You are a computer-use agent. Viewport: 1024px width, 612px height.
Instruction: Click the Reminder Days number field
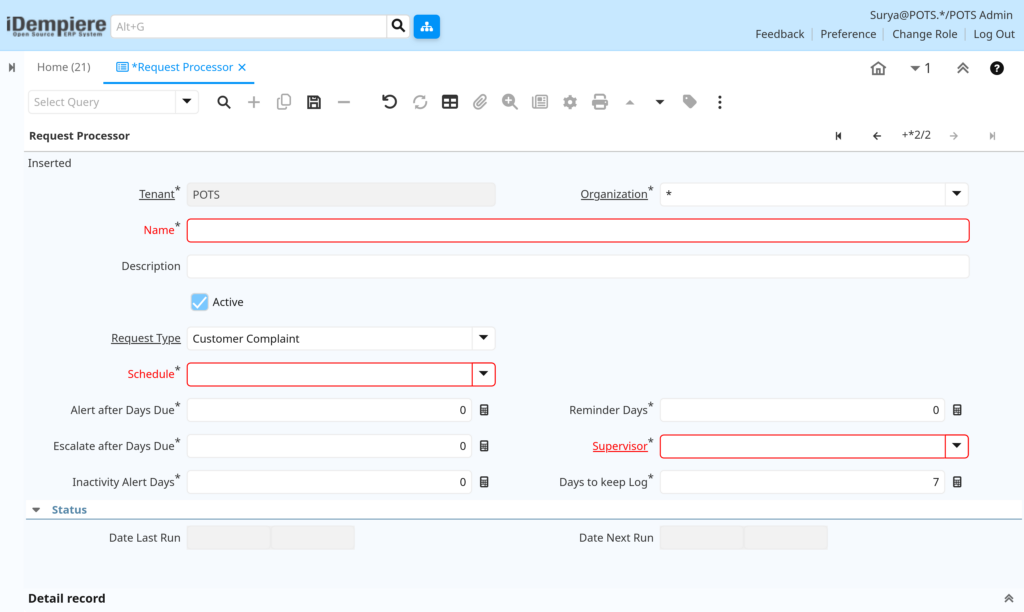802,410
